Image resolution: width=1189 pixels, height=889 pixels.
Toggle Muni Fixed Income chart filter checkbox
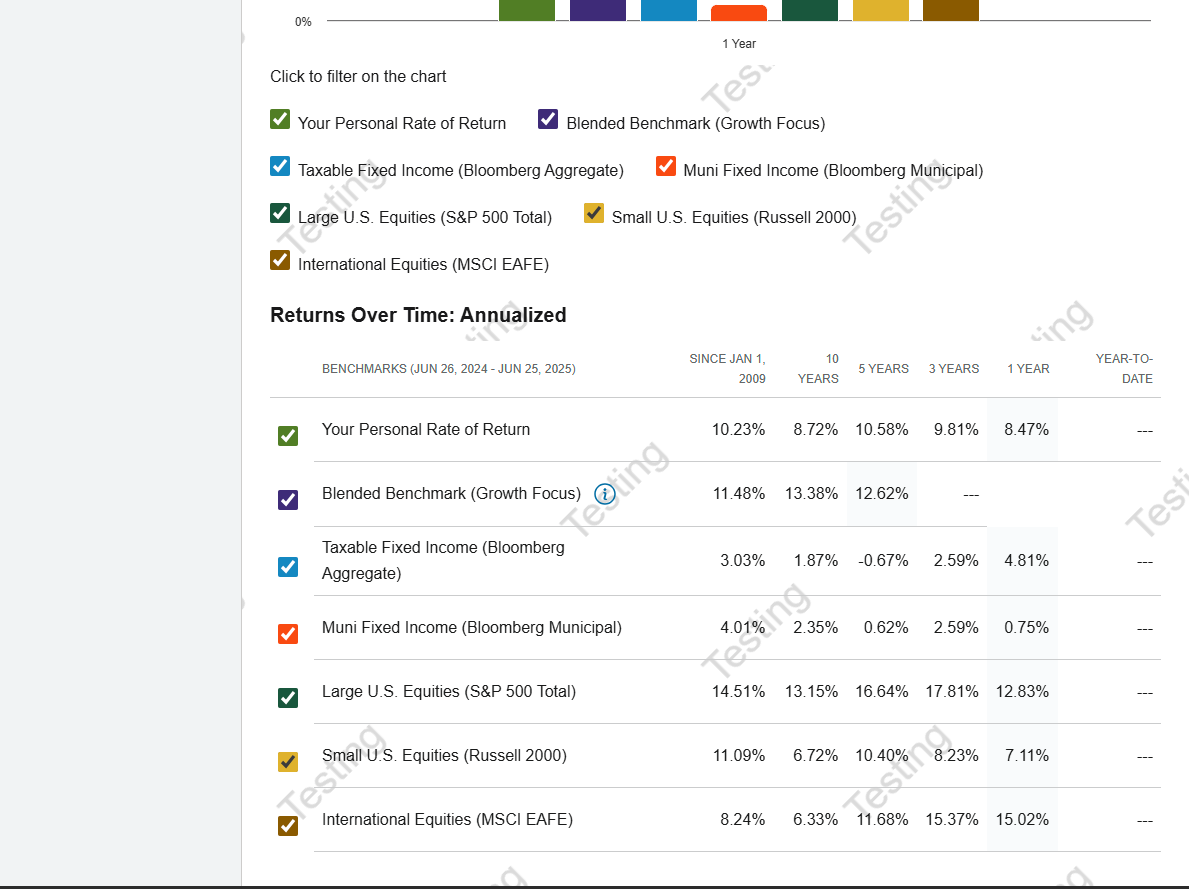click(x=666, y=167)
